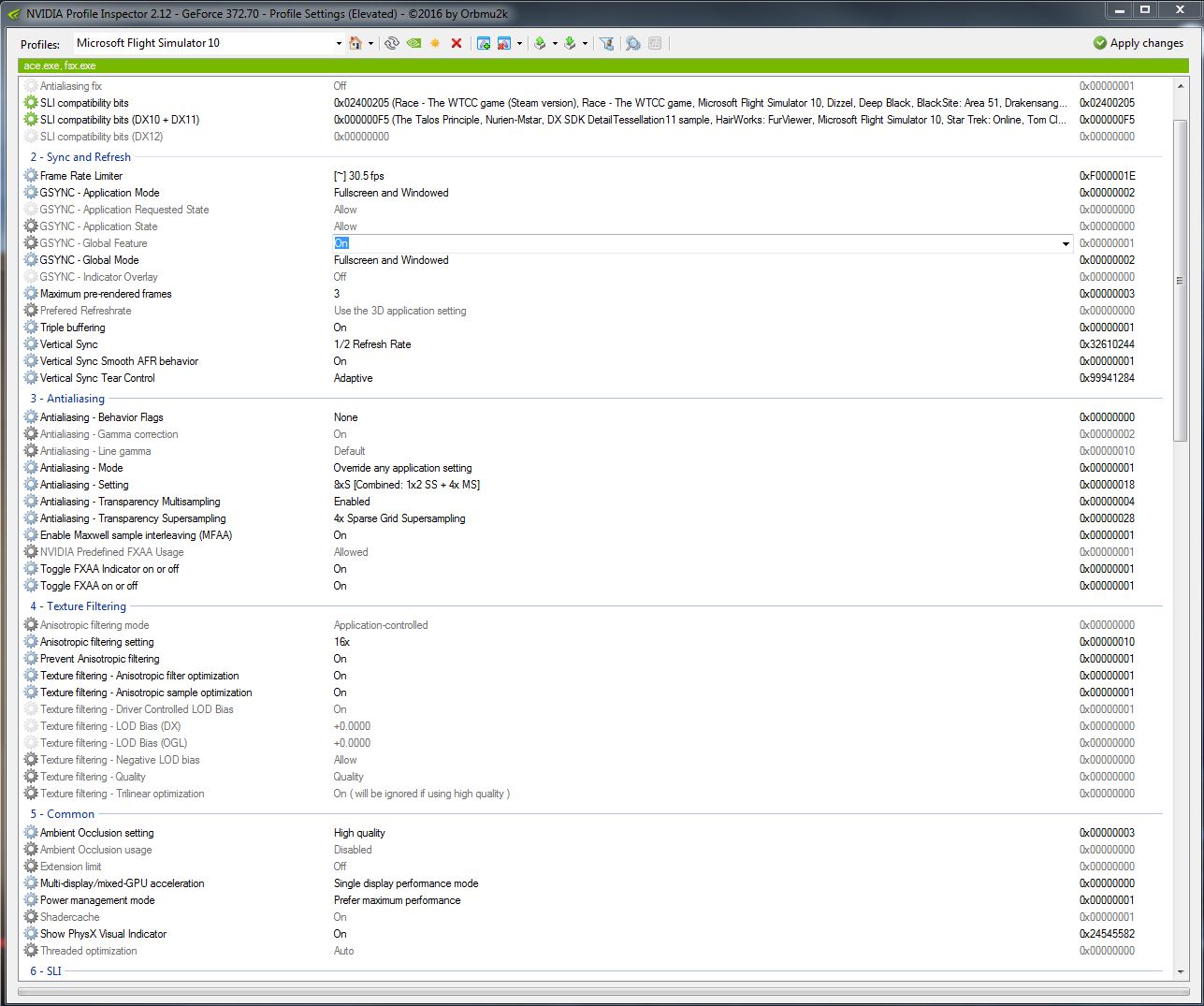Click the 'High quality' ambient occlusion value
1204x1006 pixels.
(359, 833)
